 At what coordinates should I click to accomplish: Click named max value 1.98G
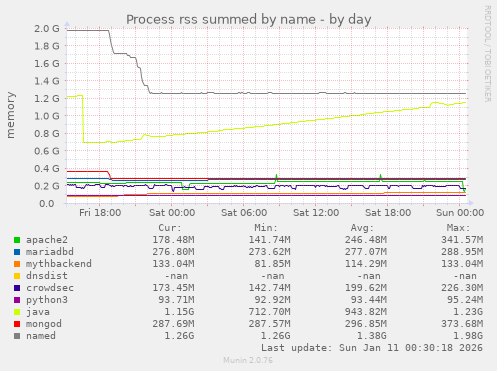point(468,336)
